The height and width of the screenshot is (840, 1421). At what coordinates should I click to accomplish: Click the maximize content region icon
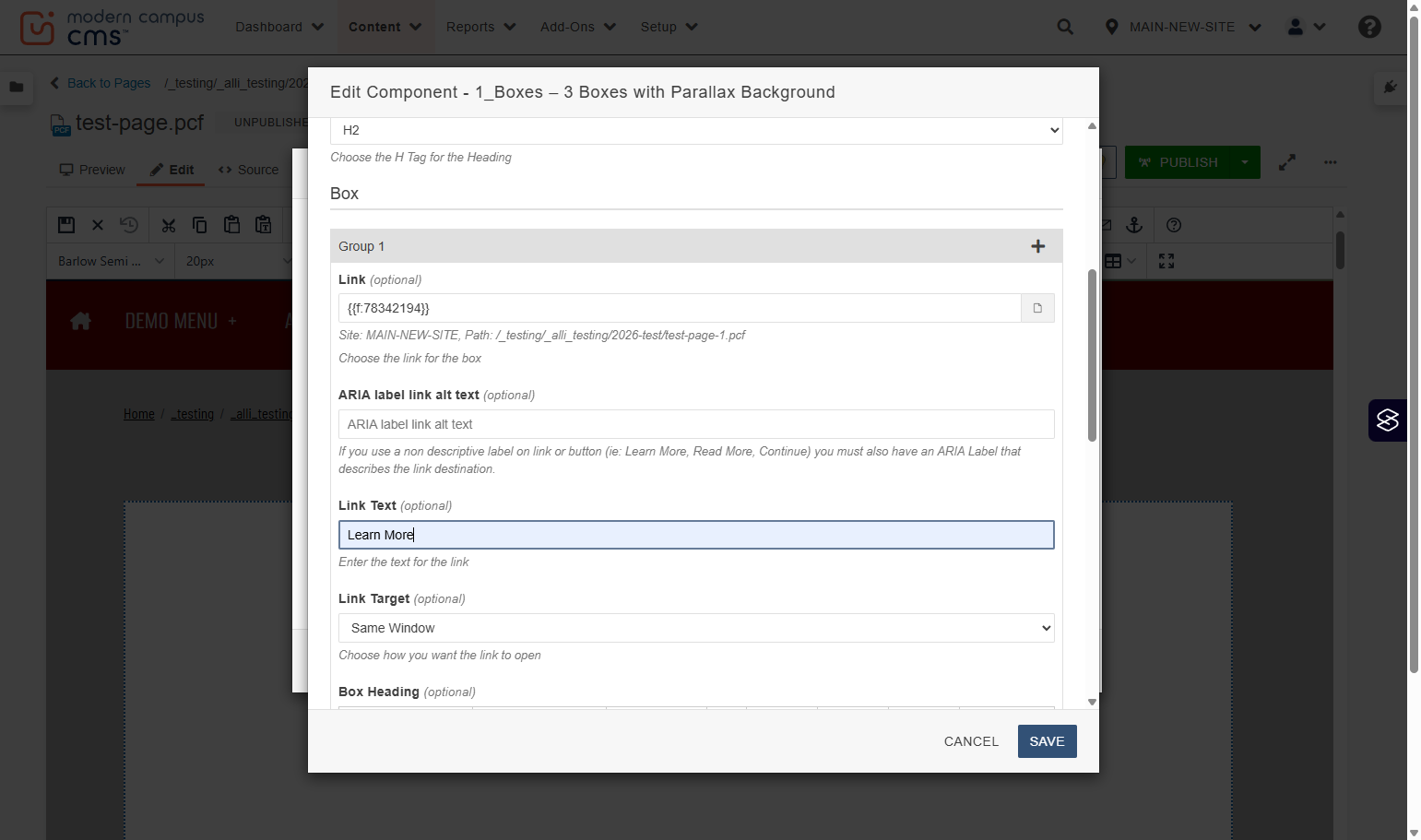[x=1166, y=261]
